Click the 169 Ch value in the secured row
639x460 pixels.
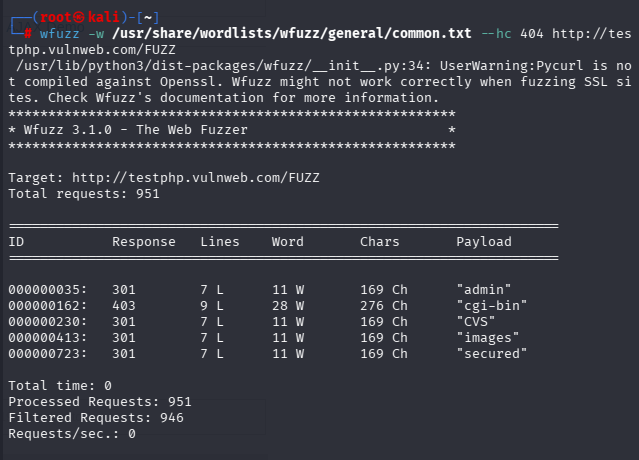click(384, 354)
